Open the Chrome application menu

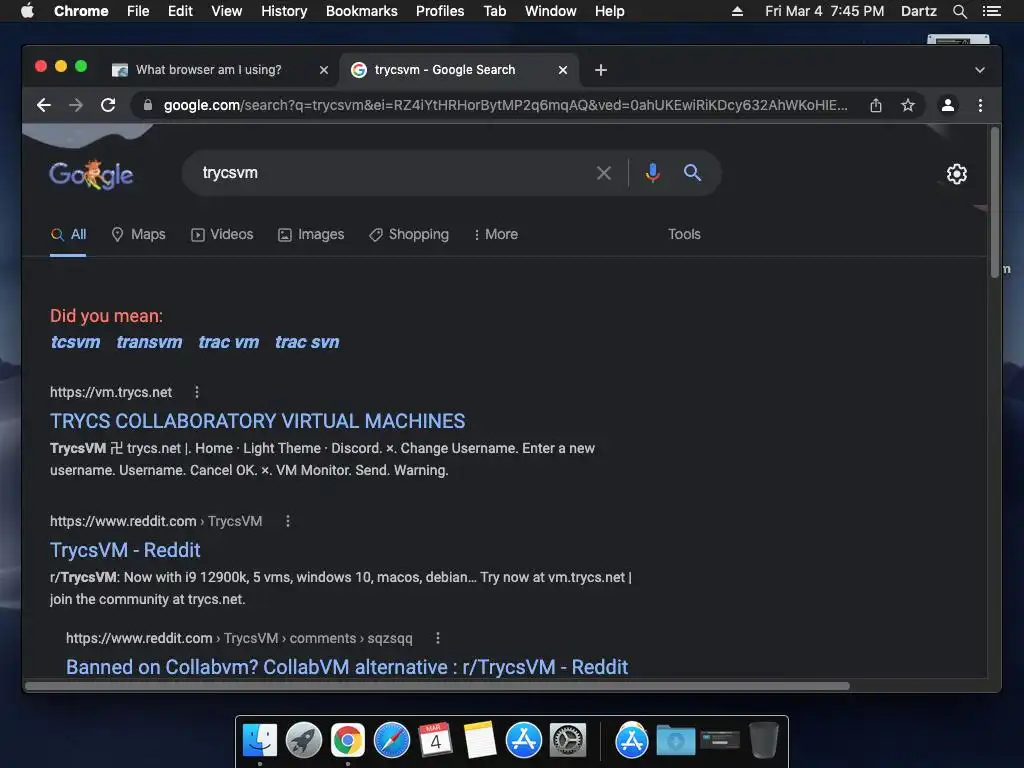81,11
